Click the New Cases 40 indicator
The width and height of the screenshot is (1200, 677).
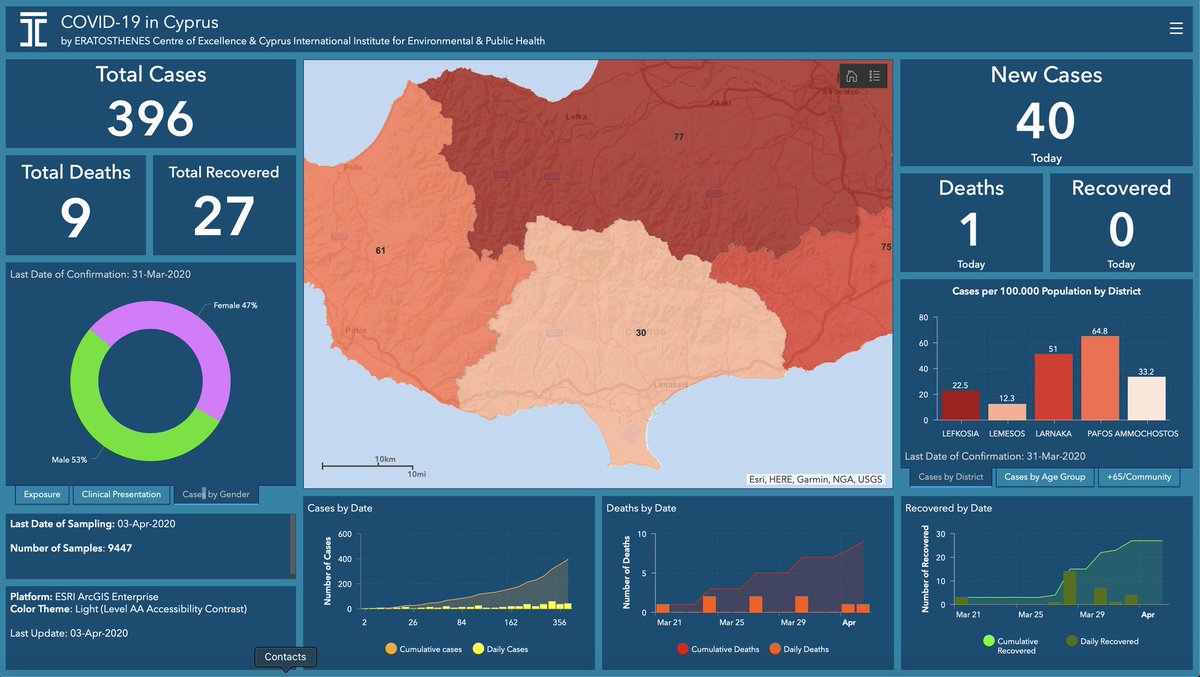pos(1046,113)
